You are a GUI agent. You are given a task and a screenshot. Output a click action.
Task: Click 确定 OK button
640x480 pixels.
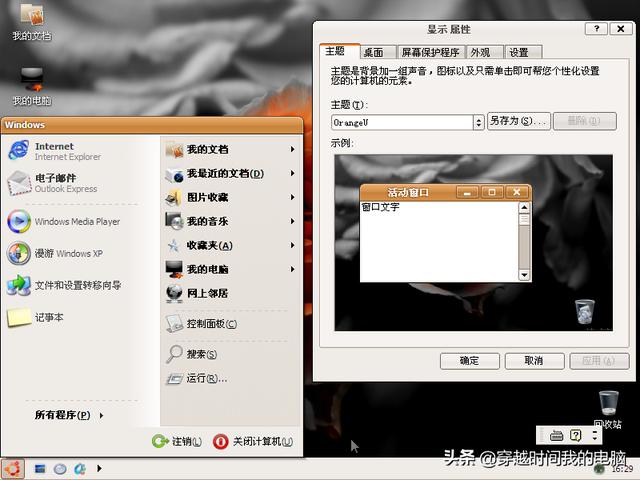469,361
